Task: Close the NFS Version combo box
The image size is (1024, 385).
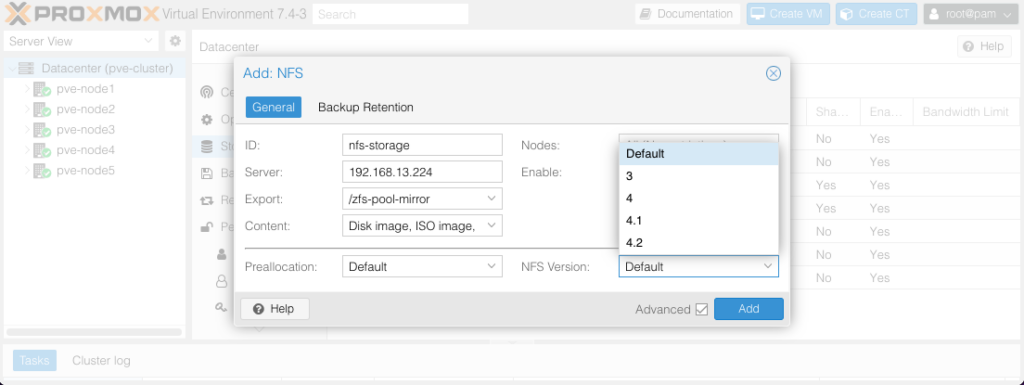Action: (x=768, y=266)
